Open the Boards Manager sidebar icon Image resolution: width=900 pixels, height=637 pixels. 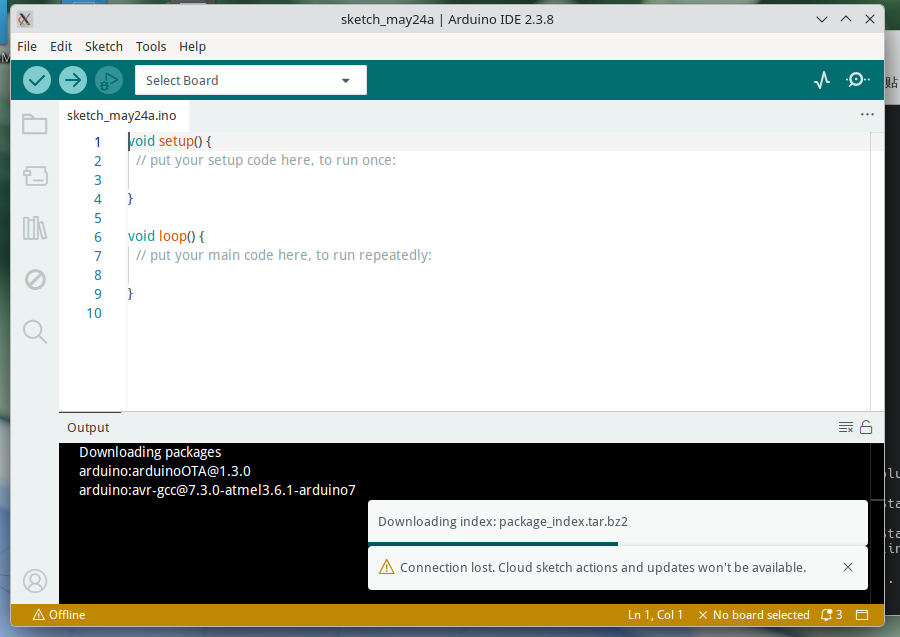pyautogui.click(x=35, y=176)
